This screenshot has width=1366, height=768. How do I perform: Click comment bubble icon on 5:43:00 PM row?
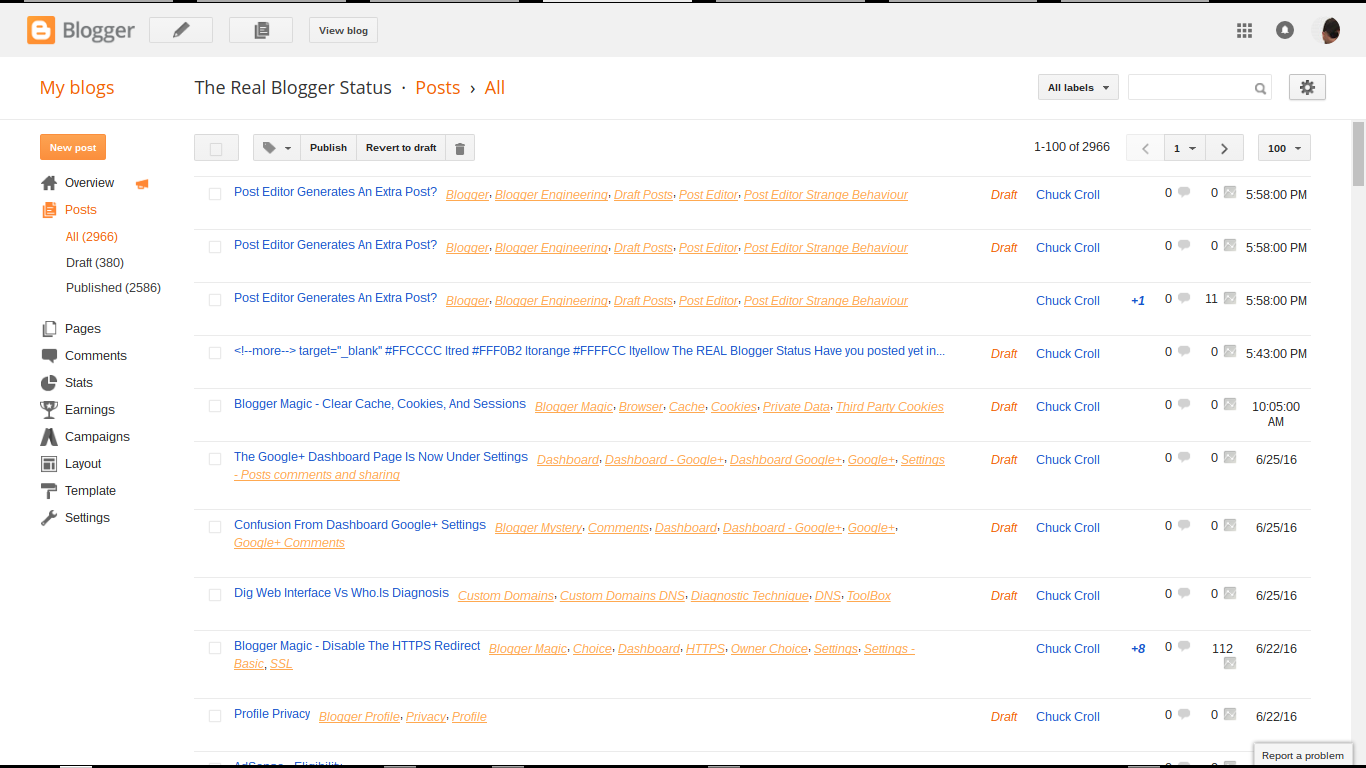pyautogui.click(x=1184, y=352)
